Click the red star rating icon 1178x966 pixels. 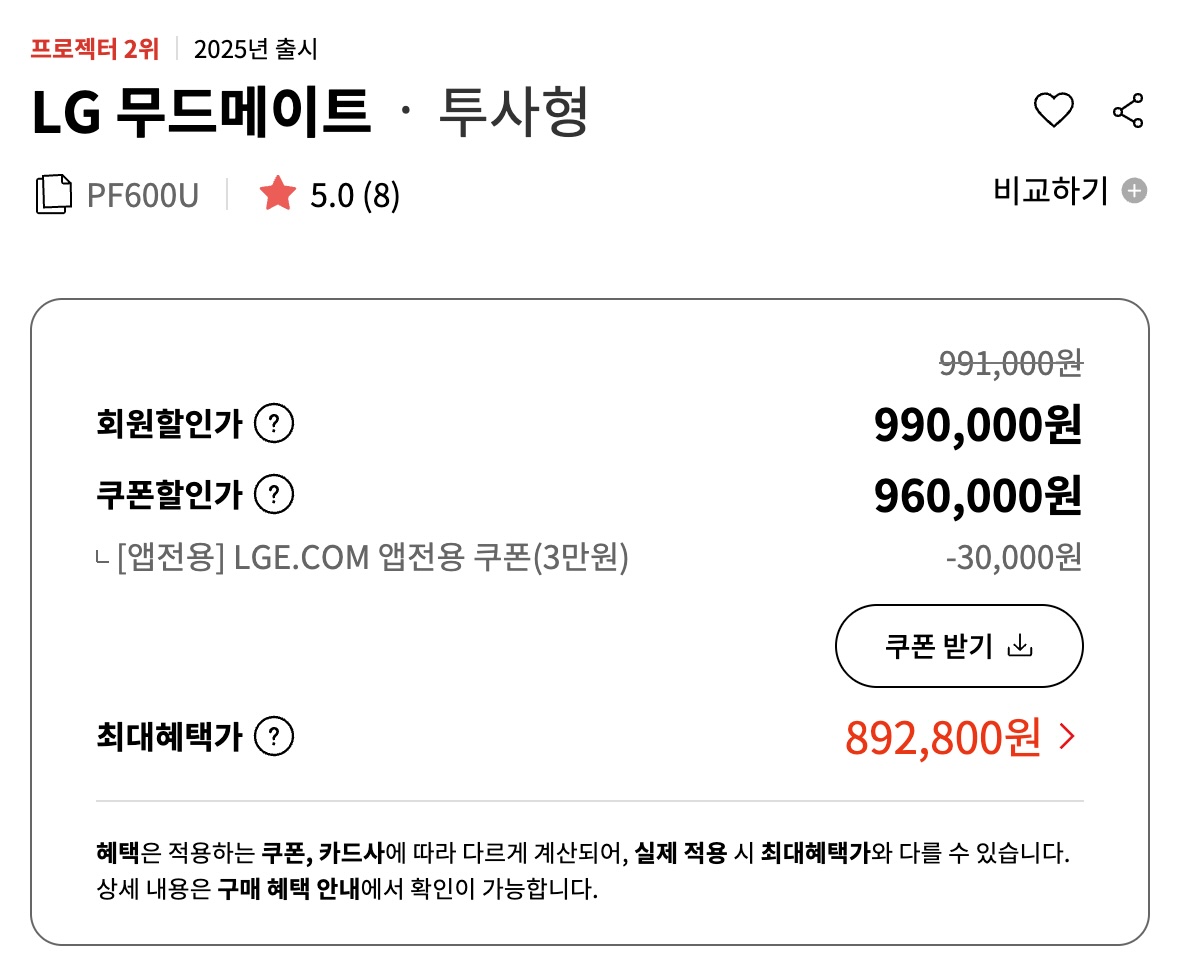[x=277, y=194]
